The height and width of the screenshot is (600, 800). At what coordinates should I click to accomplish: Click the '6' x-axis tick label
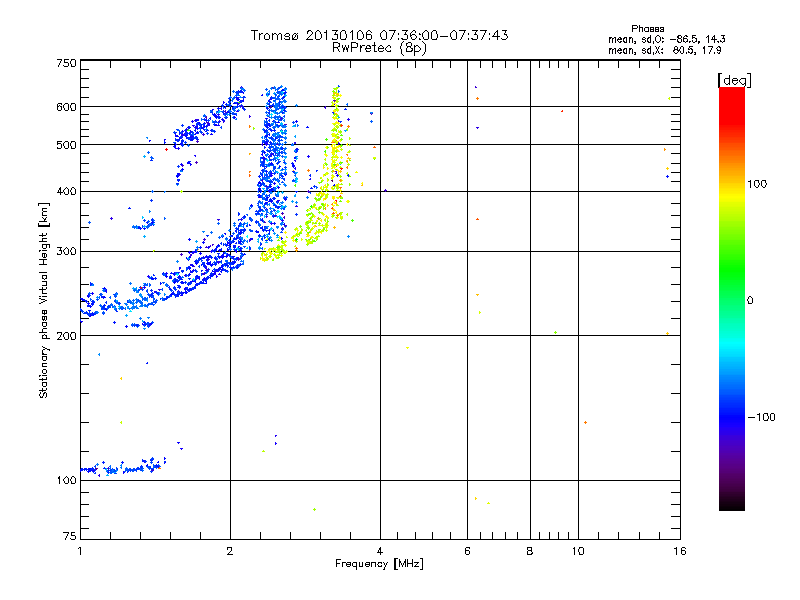coord(467,551)
